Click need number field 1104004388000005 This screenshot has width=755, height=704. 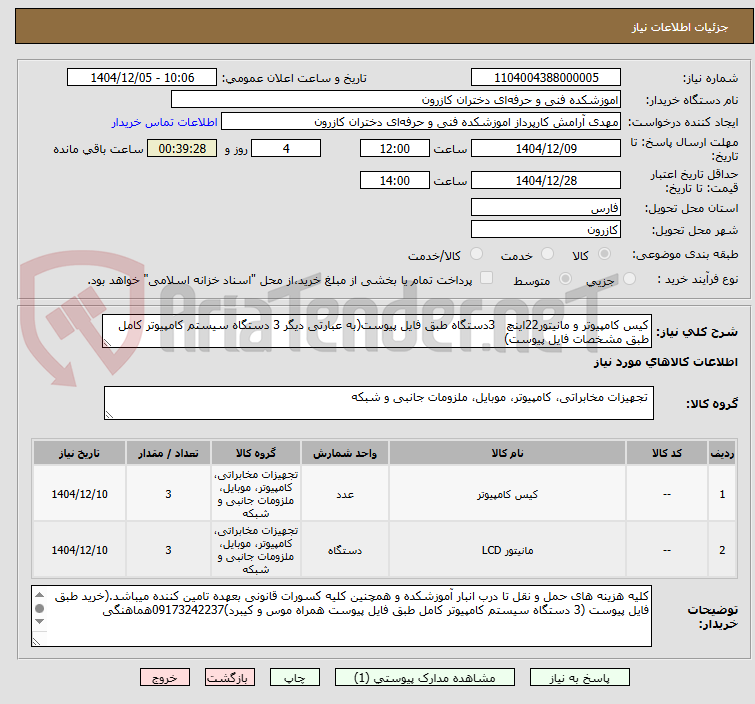pyautogui.click(x=546, y=78)
